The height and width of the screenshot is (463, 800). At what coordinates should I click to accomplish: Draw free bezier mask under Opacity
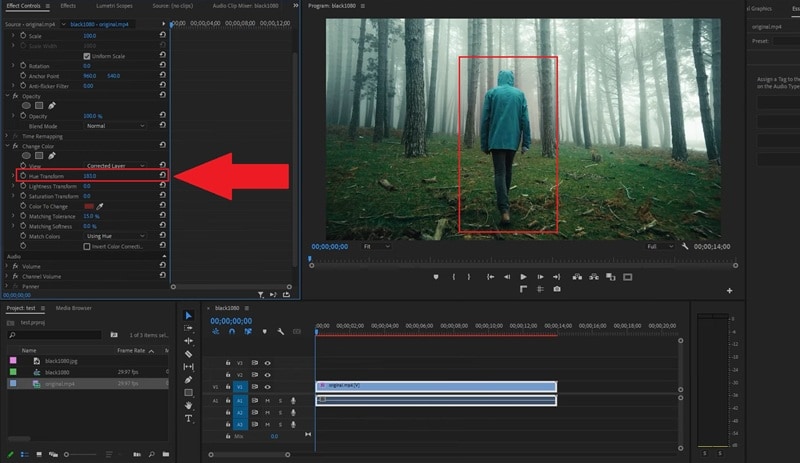click(x=52, y=106)
